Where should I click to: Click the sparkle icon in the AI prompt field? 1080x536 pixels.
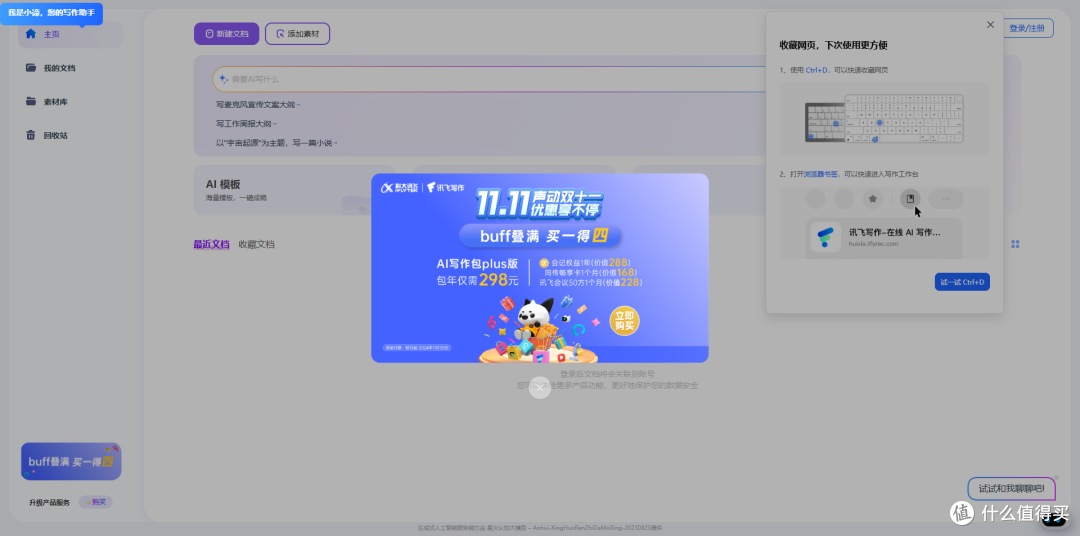click(223, 79)
